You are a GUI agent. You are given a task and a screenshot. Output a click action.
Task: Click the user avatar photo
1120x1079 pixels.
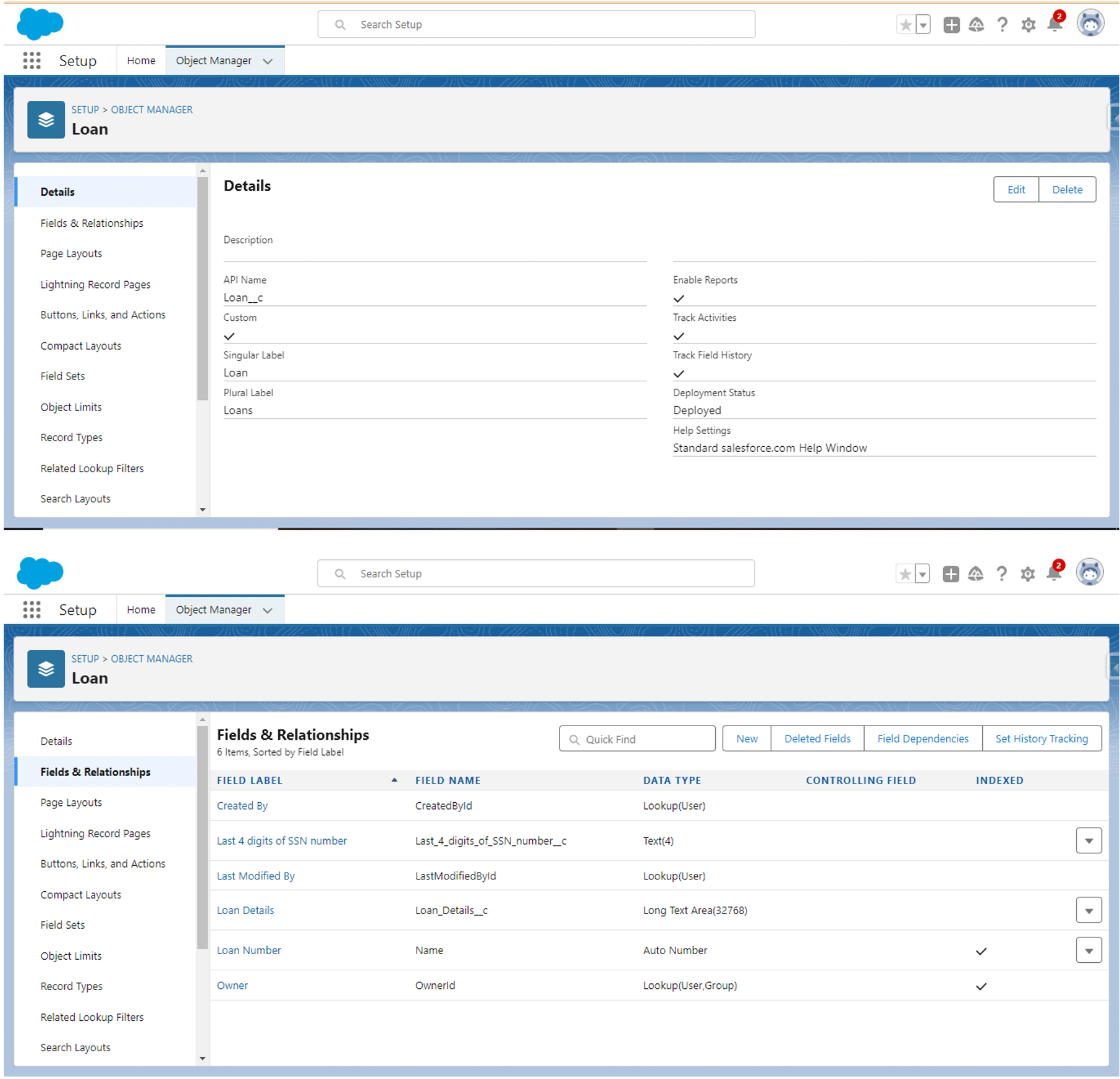coord(1091,23)
